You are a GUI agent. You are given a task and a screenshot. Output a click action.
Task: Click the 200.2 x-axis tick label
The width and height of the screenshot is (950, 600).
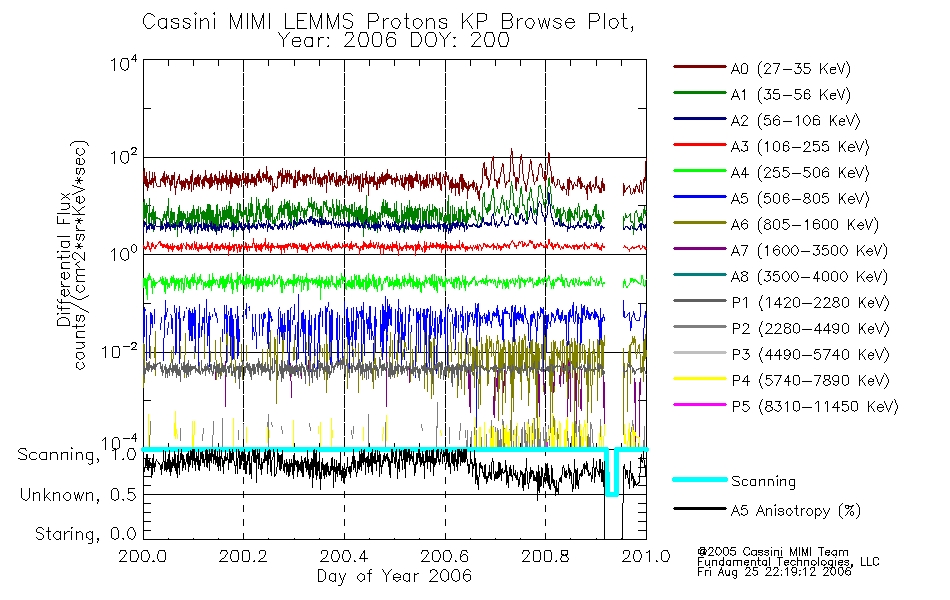243,556
